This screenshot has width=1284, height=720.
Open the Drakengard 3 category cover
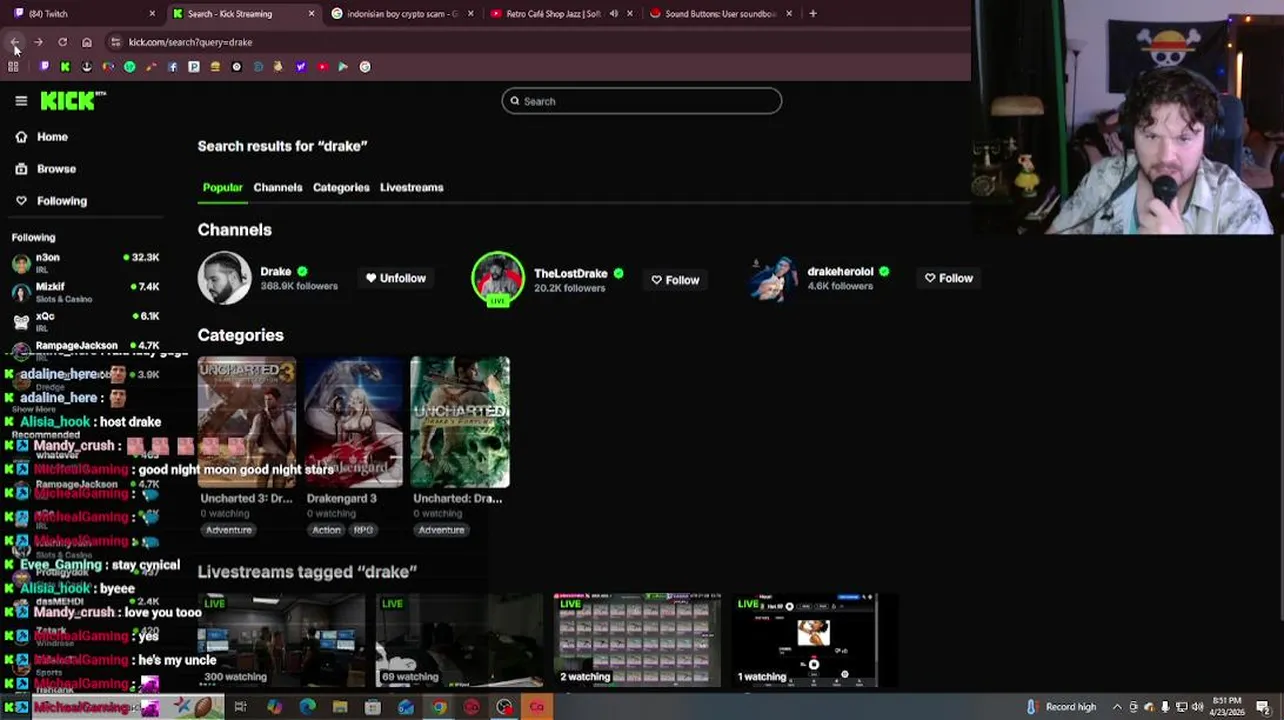click(x=353, y=421)
